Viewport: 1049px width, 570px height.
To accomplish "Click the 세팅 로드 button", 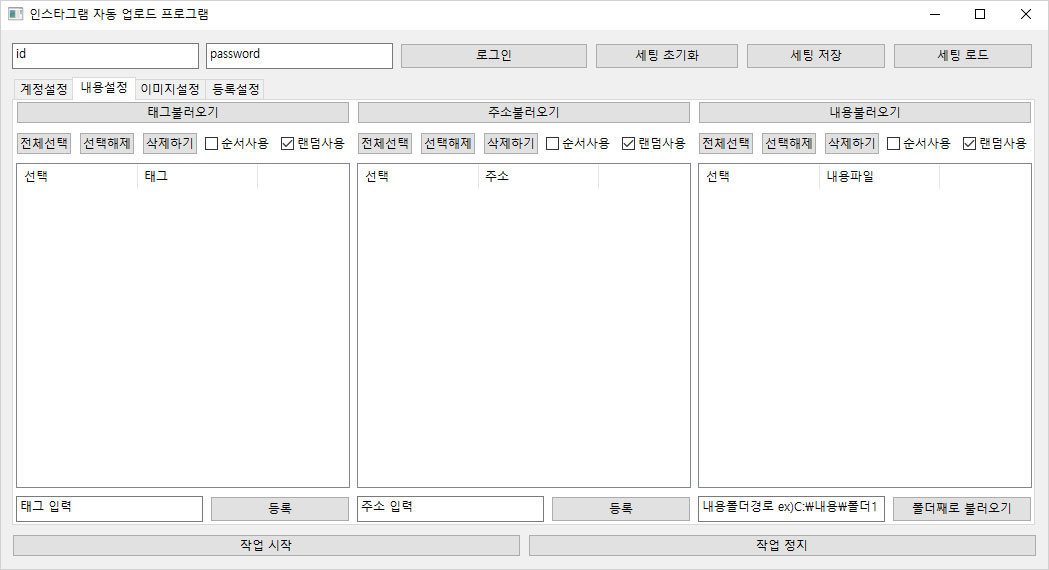I will pyautogui.click(x=963, y=56).
